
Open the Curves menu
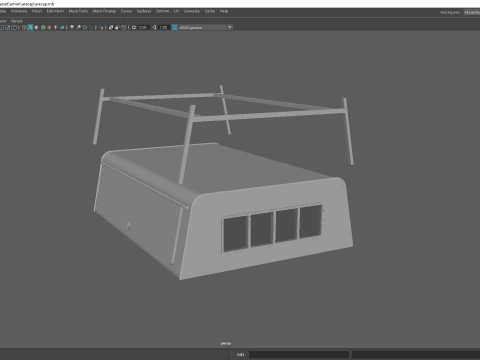(x=126, y=11)
